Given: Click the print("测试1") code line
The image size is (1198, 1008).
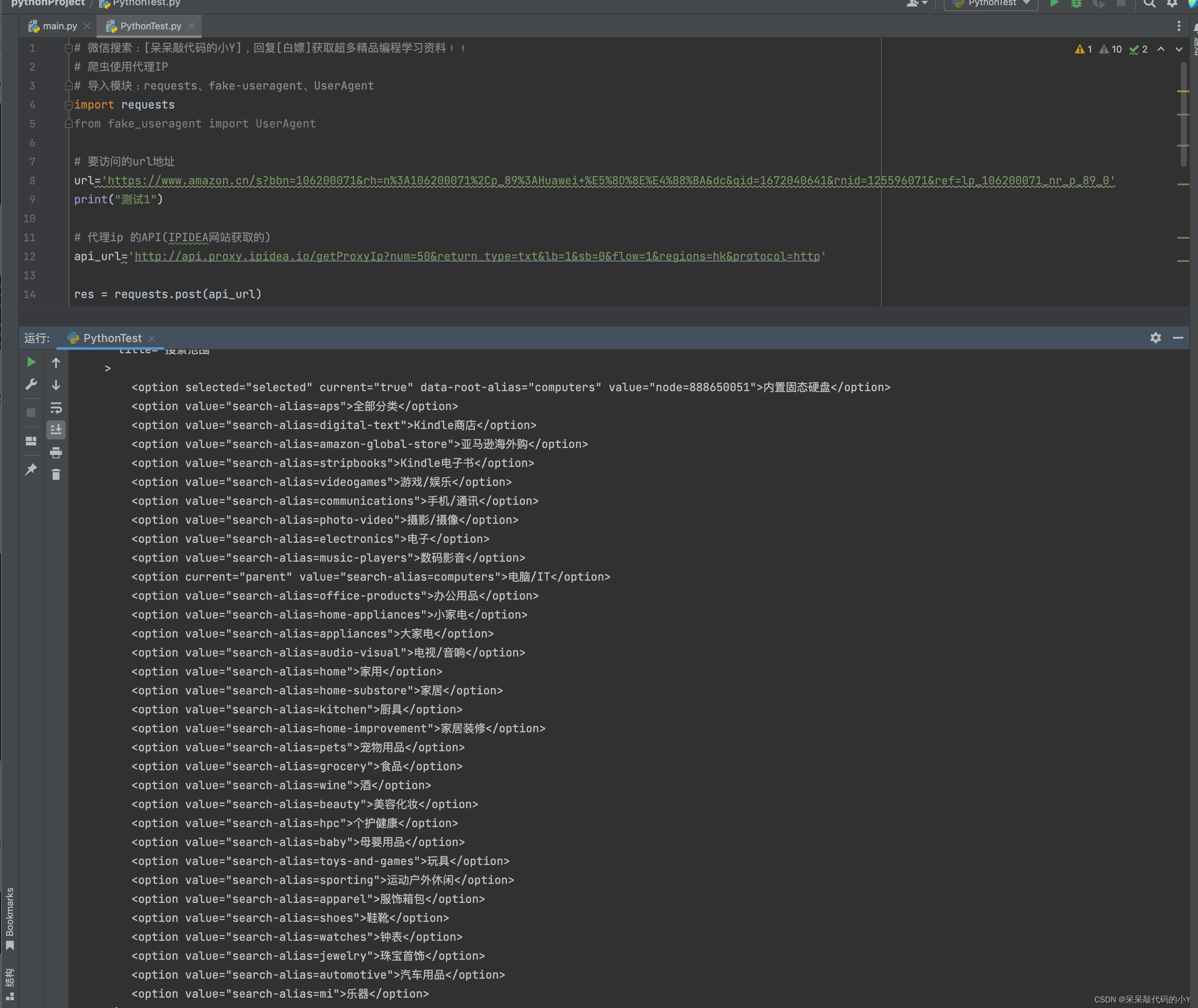Looking at the screenshot, I should [x=119, y=199].
